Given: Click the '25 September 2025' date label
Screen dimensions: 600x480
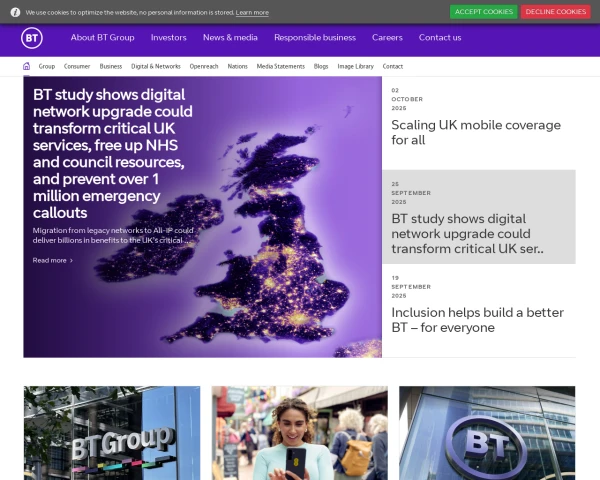Looking at the screenshot, I should click(411, 193).
